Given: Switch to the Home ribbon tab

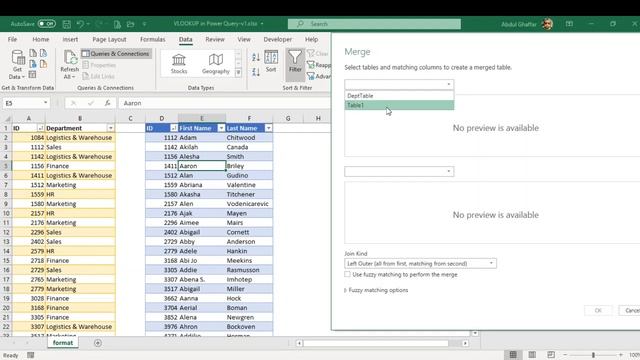Looking at the screenshot, I should pyautogui.click(x=40, y=39).
